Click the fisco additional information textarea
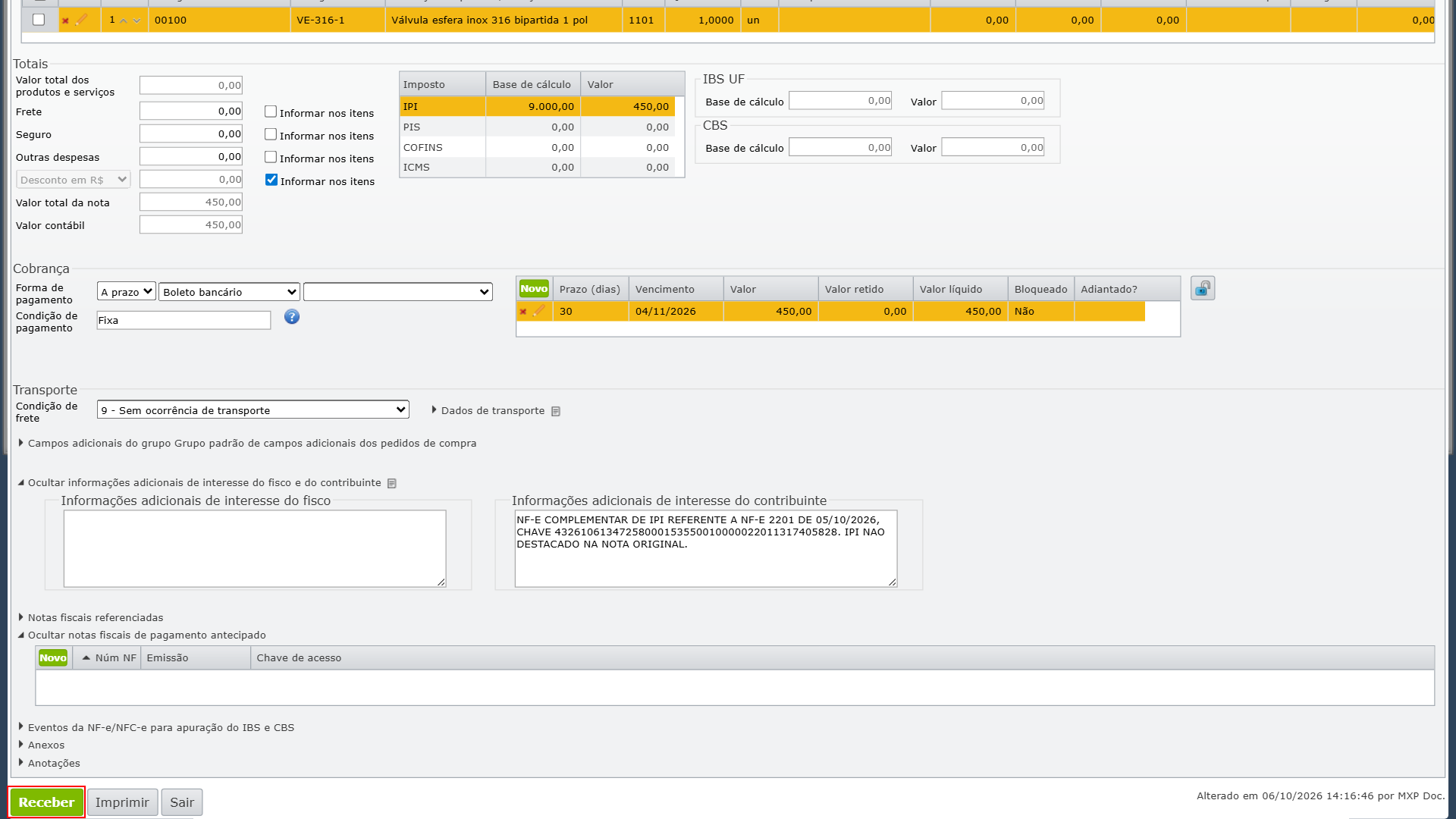 pyautogui.click(x=255, y=548)
